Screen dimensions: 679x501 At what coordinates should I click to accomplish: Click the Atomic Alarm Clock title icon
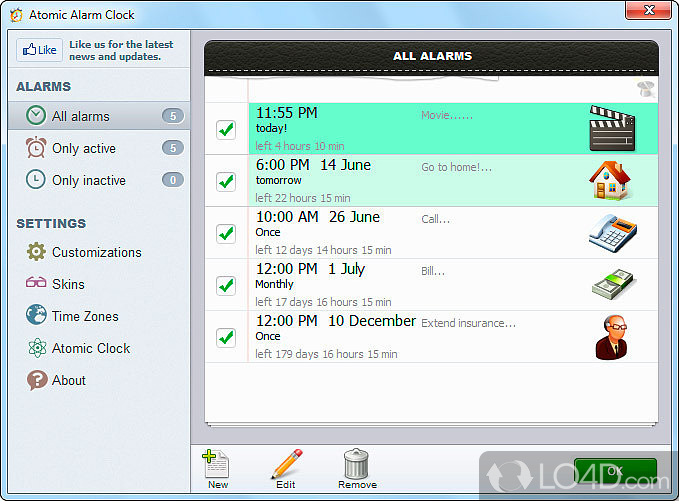16,15
